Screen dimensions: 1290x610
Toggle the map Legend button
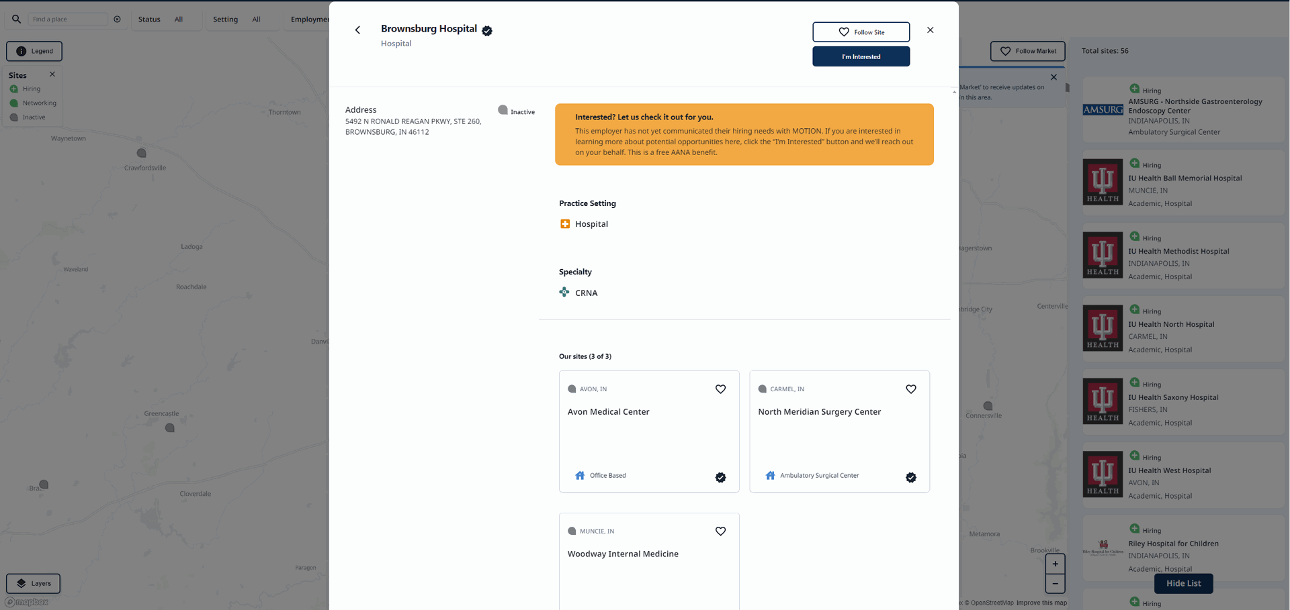35,51
